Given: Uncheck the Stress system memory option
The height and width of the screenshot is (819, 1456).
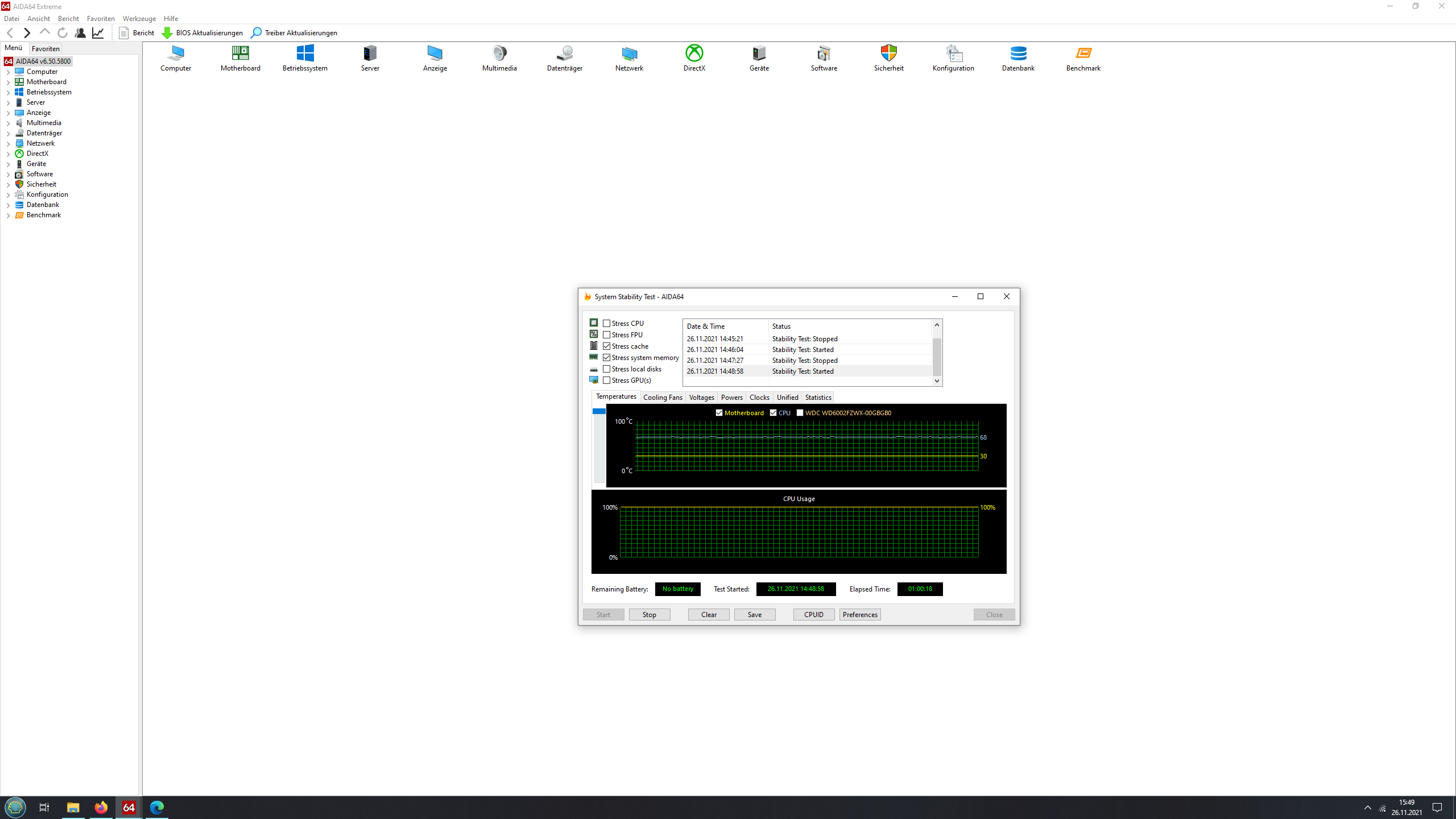Looking at the screenshot, I should click(x=607, y=358).
